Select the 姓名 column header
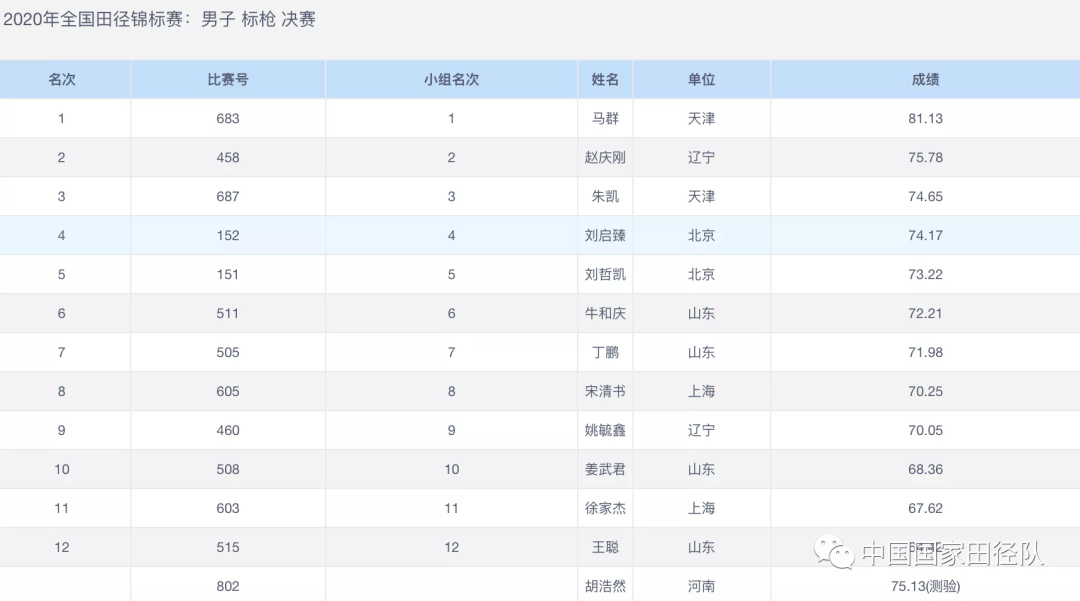This screenshot has width=1080, height=601. (605, 79)
